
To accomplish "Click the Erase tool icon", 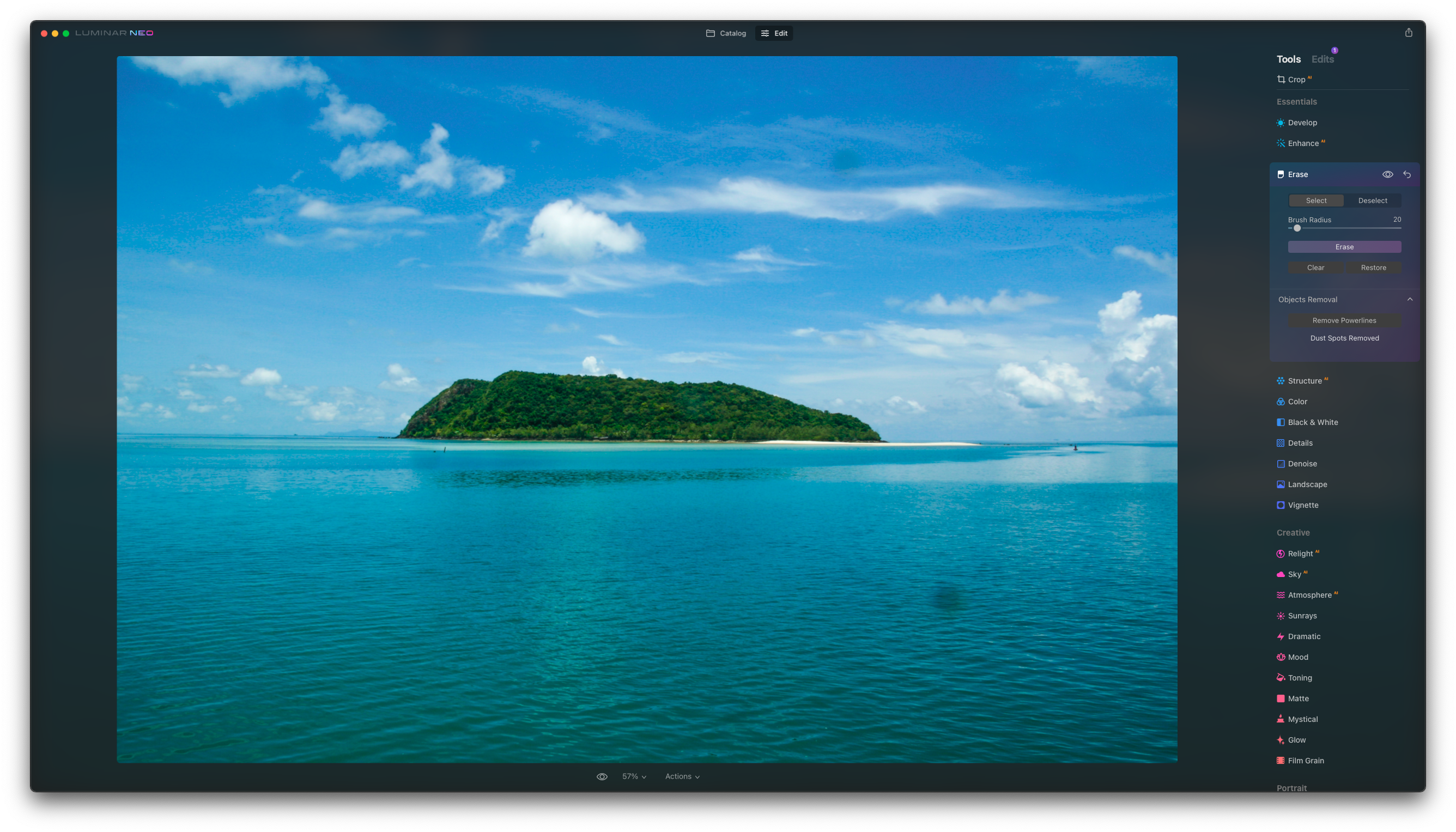I will [1280, 174].
